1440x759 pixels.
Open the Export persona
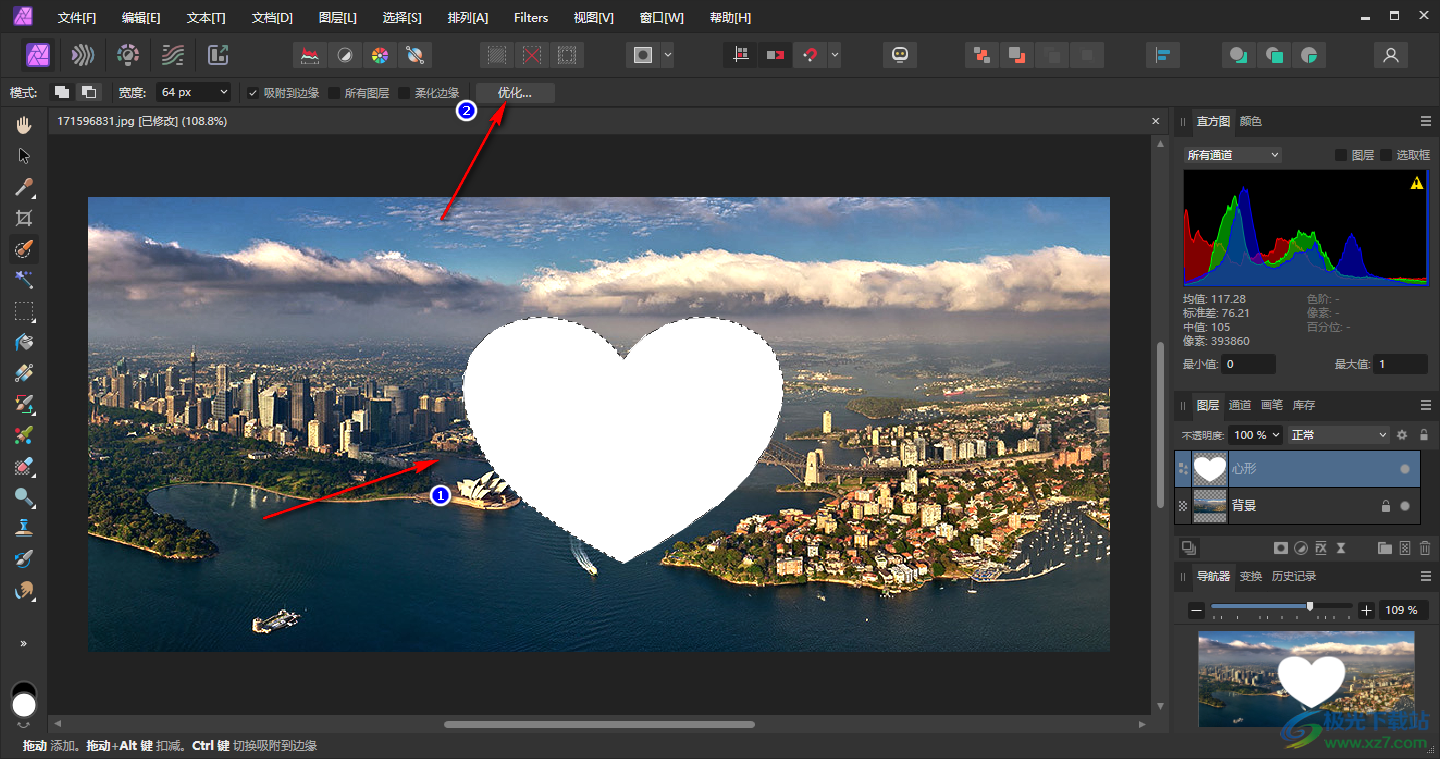click(x=218, y=55)
